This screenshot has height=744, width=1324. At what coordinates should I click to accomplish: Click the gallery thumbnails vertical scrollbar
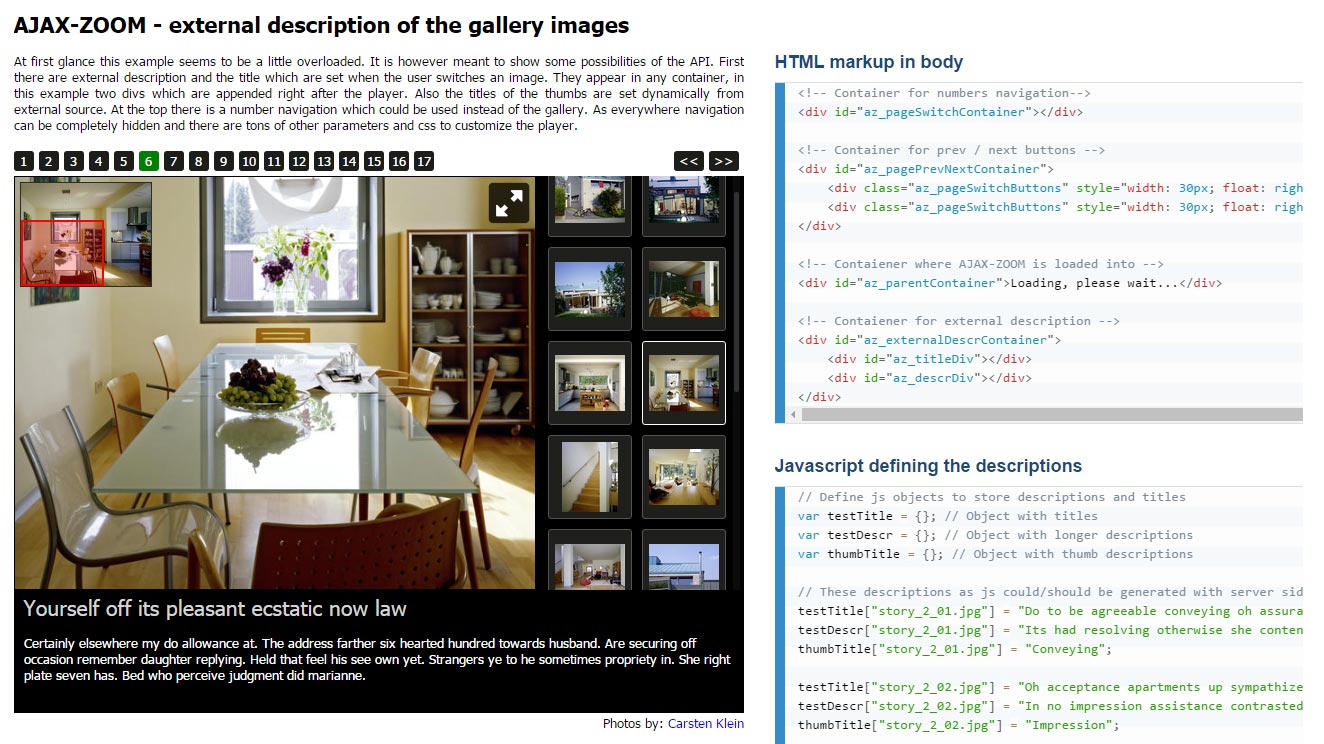coord(738,292)
